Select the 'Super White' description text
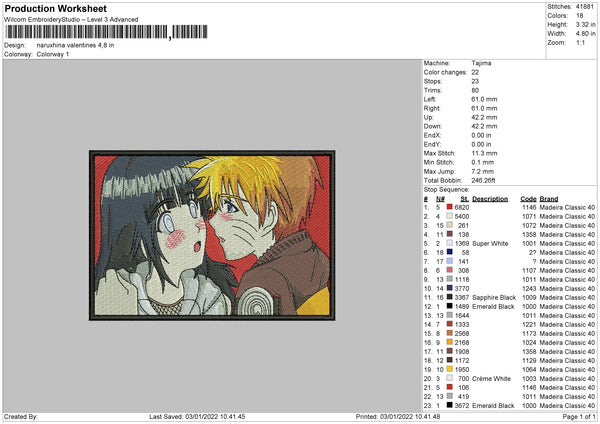This screenshot has height=424, width=600. pos(490,243)
